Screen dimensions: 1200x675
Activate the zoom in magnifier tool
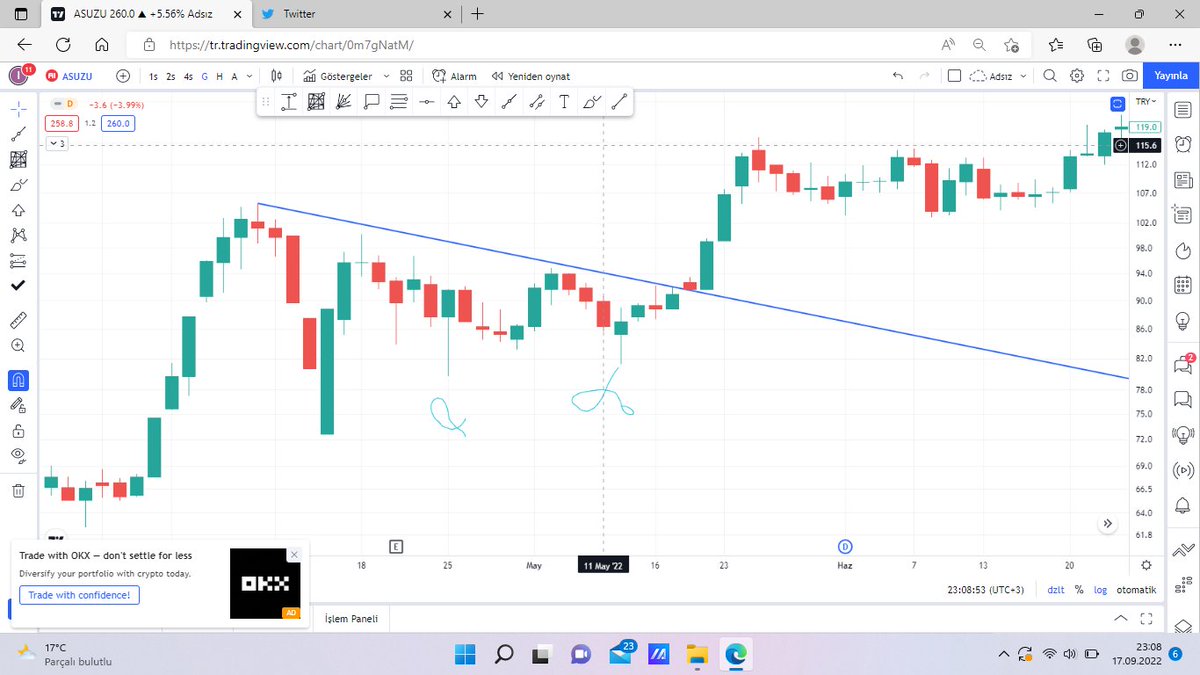click(18, 345)
